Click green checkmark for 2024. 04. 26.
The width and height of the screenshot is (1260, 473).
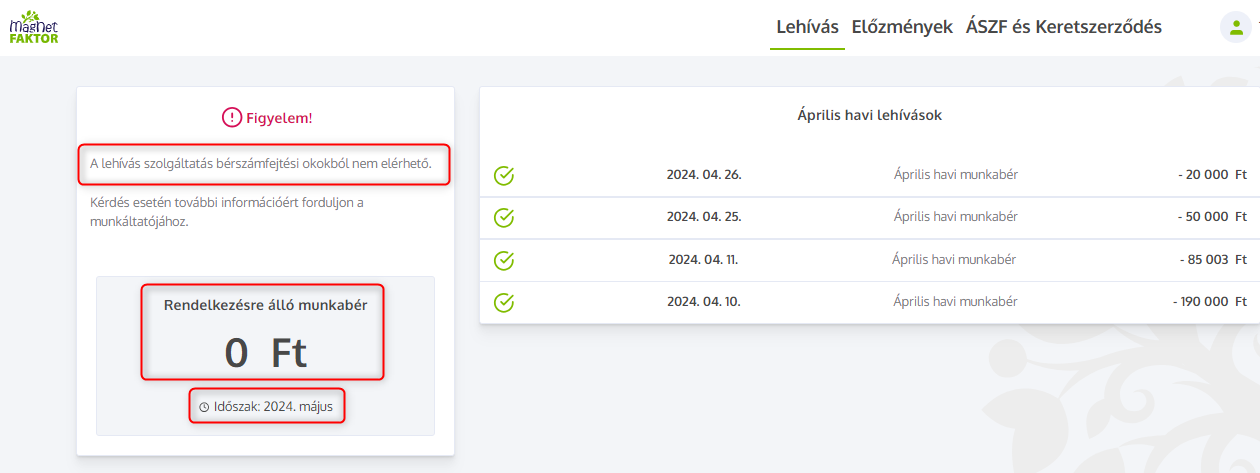tap(504, 176)
